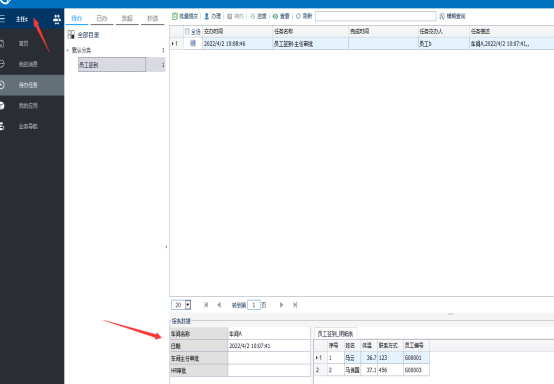Click the 37.1 temperature cell

coord(369,370)
